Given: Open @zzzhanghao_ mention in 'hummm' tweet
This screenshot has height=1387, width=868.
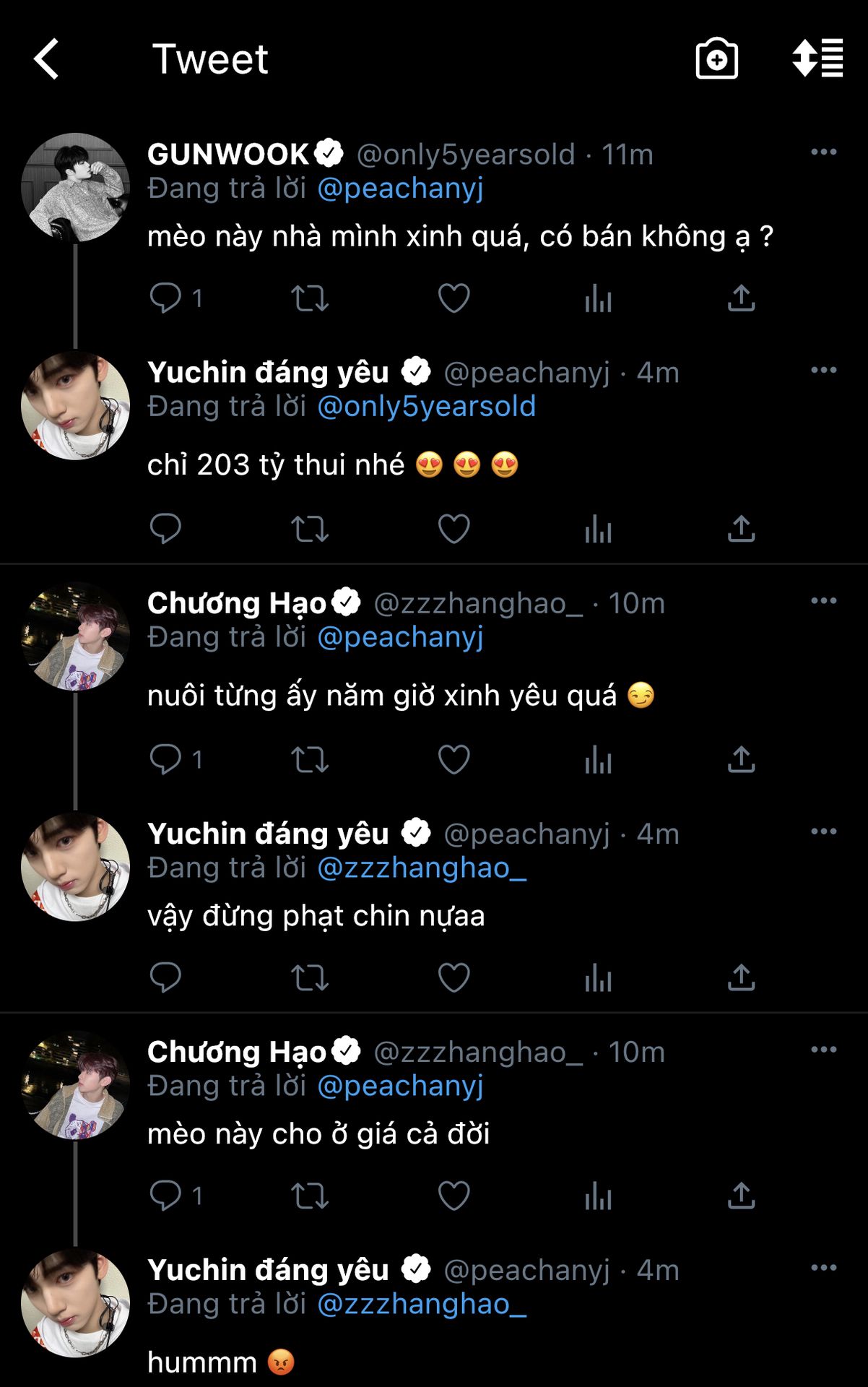Looking at the screenshot, I should click(422, 1305).
